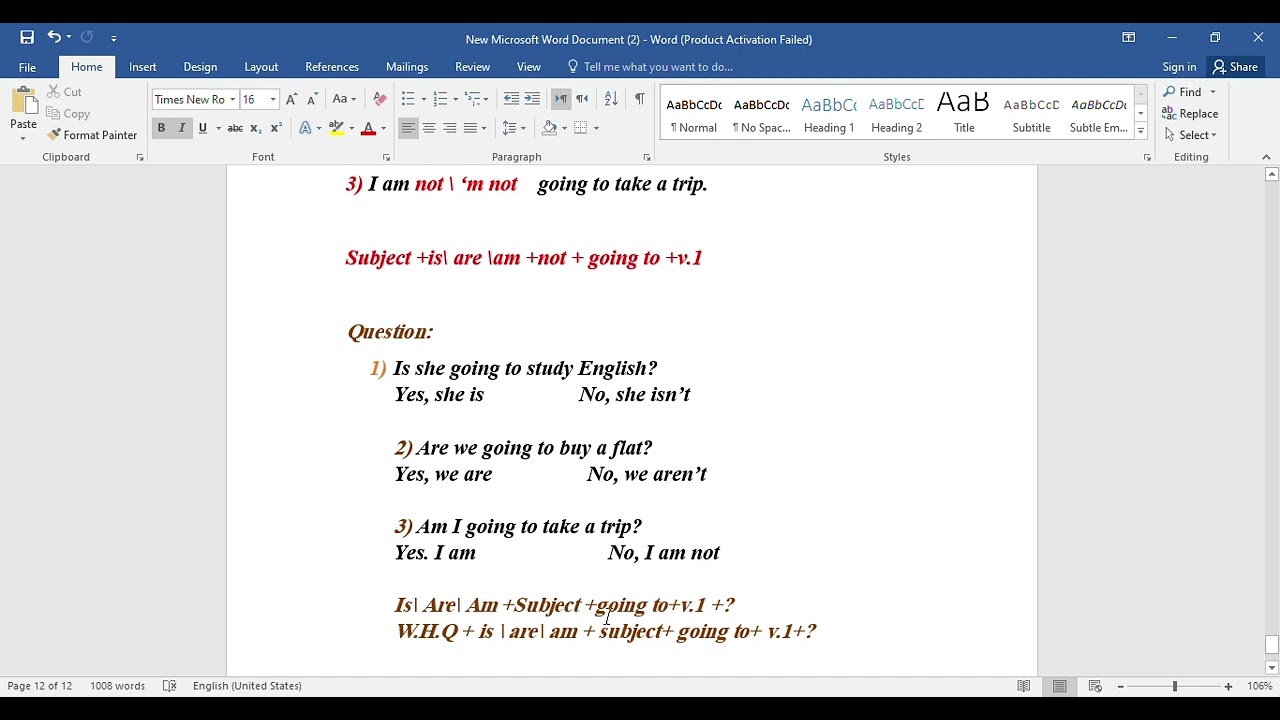Set left-to-right text direction
1280x720 pixels.
(561, 99)
